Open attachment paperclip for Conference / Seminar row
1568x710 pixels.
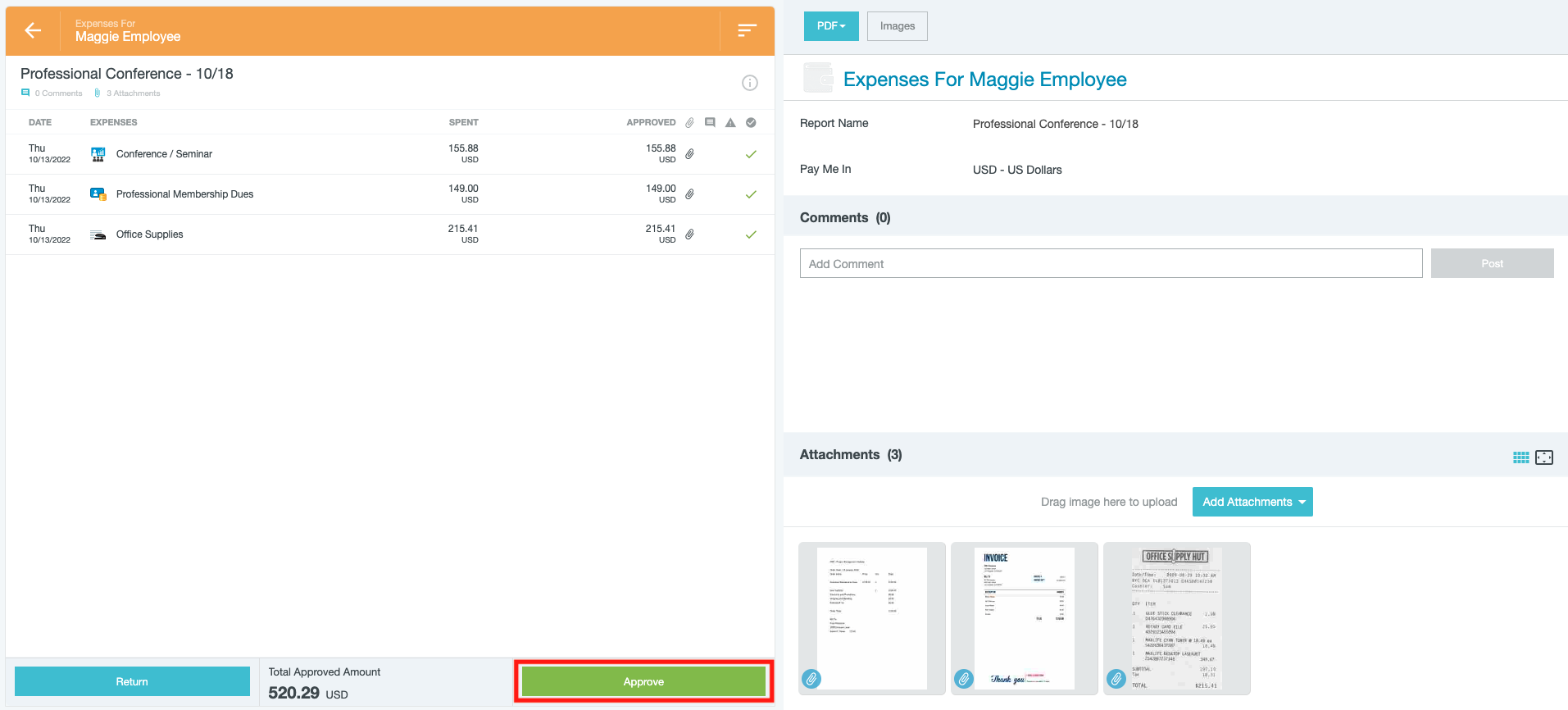pyautogui.click(x=689, y=154)
